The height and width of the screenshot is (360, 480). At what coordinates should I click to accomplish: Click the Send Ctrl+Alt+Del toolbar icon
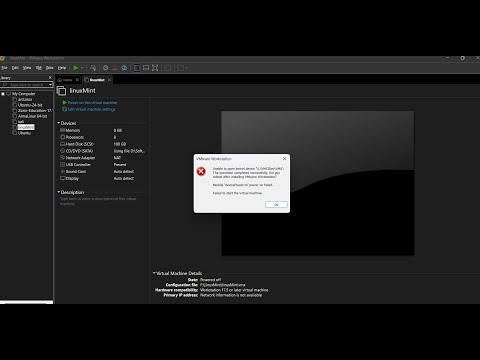pos(93,68)
